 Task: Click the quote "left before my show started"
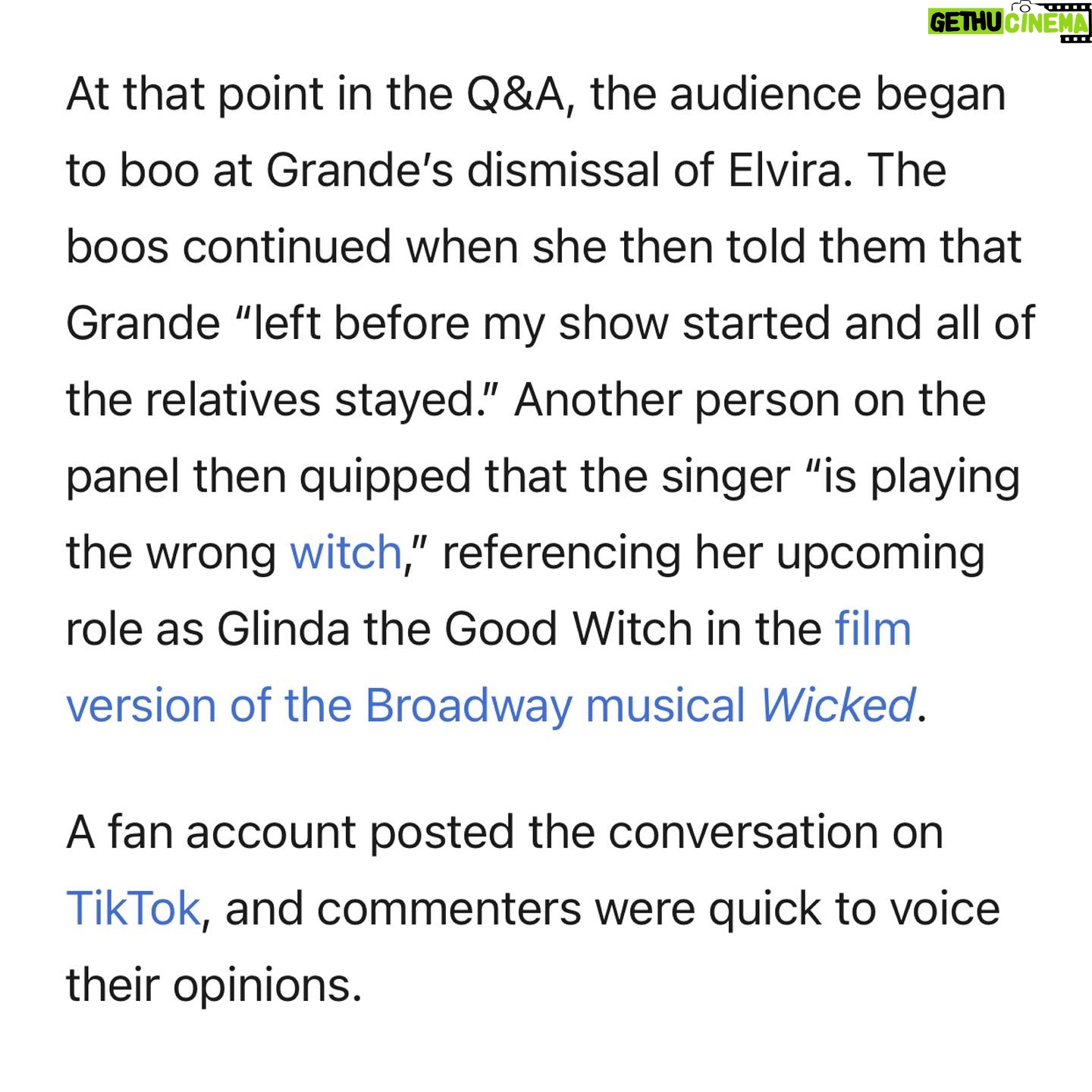click(513, 323)
